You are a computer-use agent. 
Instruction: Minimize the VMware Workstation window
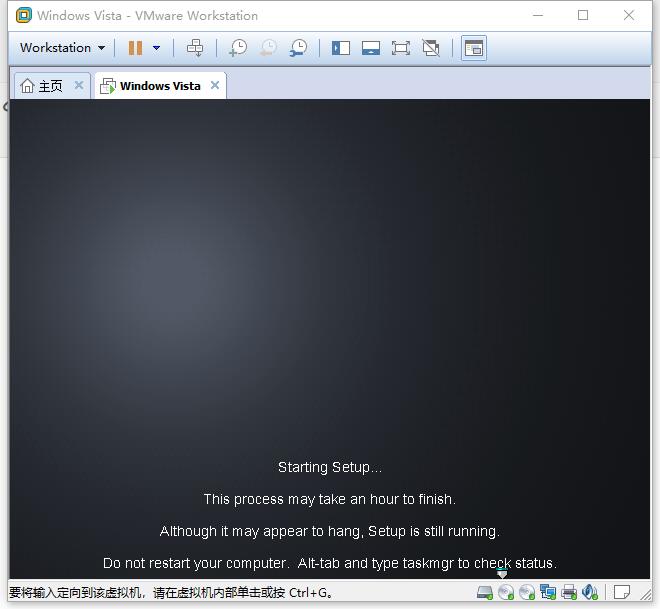pyautogui.click(x=538, y=15)
